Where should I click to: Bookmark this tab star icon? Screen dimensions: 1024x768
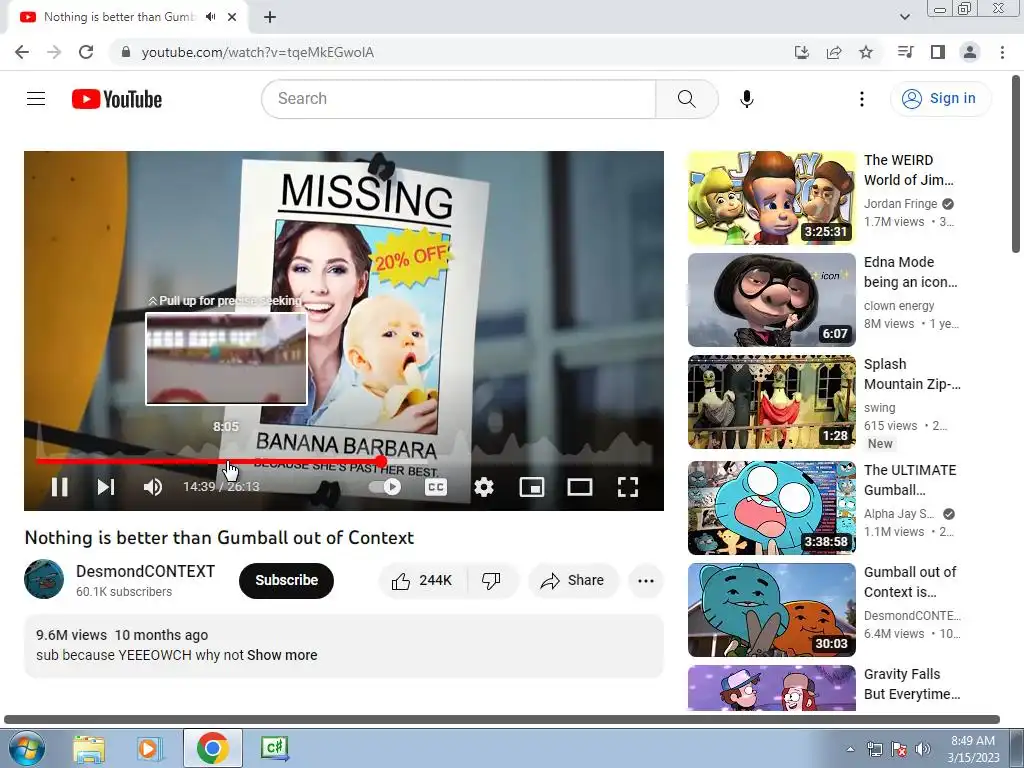point(866,52)
